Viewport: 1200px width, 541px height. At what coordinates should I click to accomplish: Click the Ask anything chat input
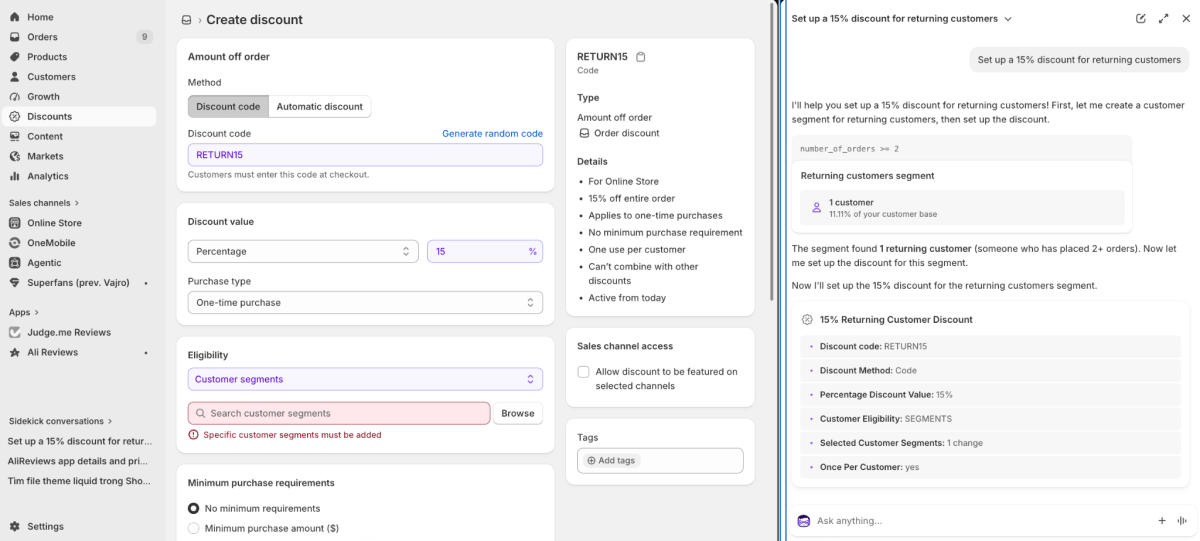click(x=980, y=521)
